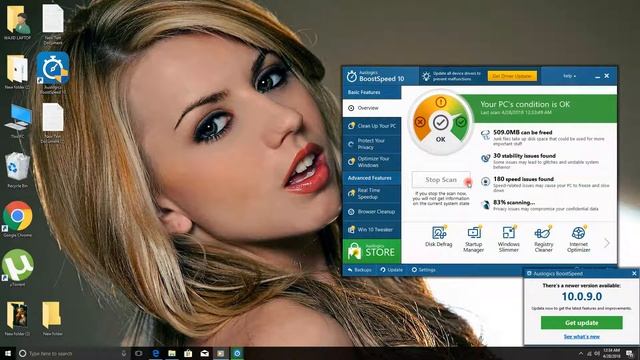Screen dimensions: 640x360
Task: Select the uTorrent desktop icon
Action: coord(17,268)
